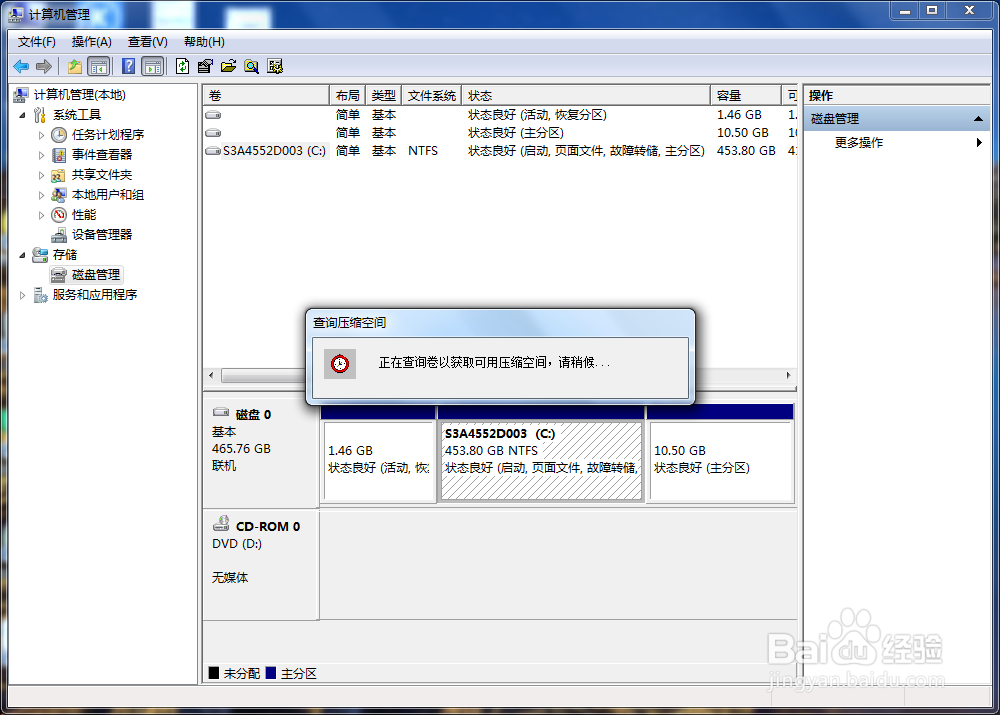Click the Up one level folder icon
The image size is (1000, 715).
[x=75, y=66]
